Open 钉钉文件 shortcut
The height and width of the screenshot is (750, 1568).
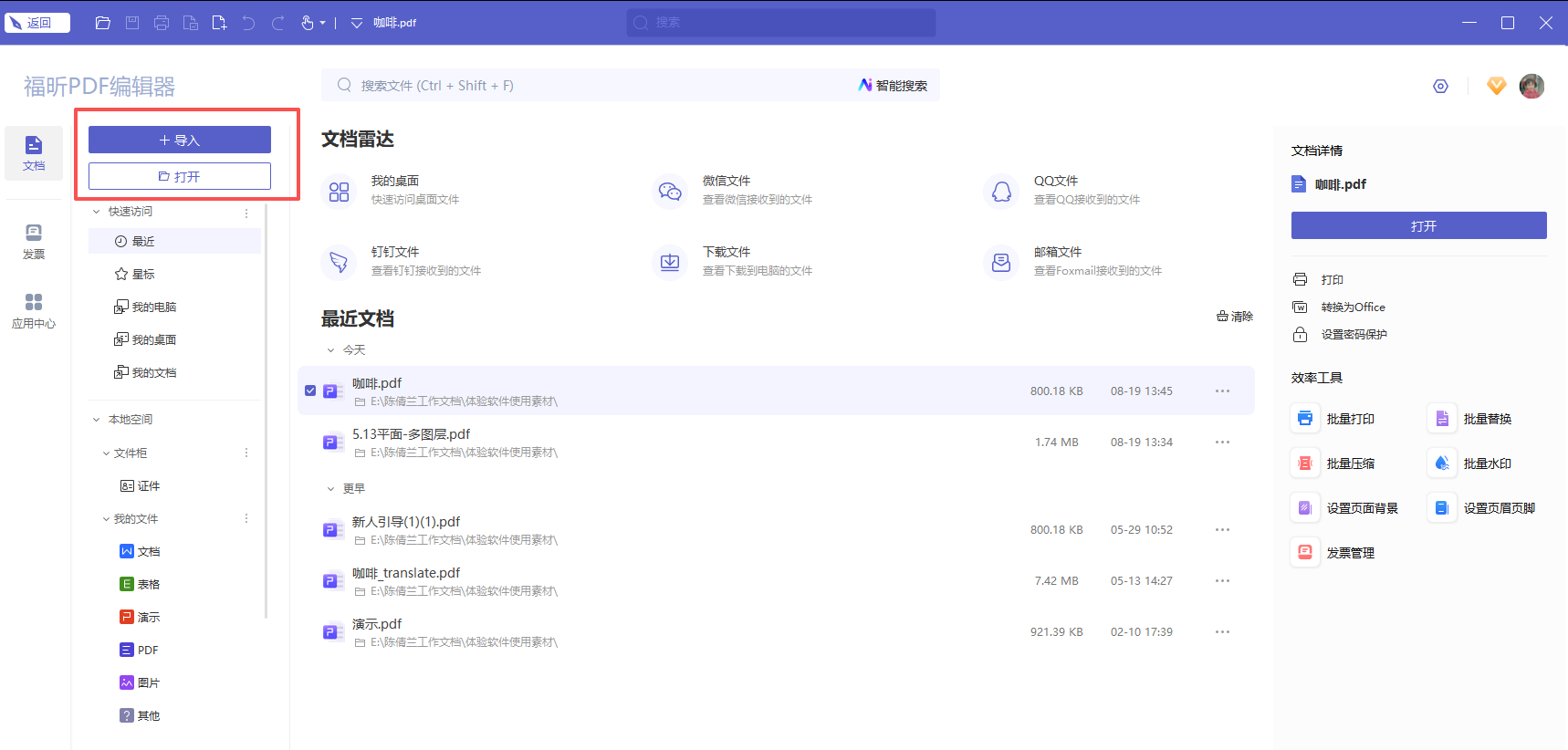click(x=402, y=261)
